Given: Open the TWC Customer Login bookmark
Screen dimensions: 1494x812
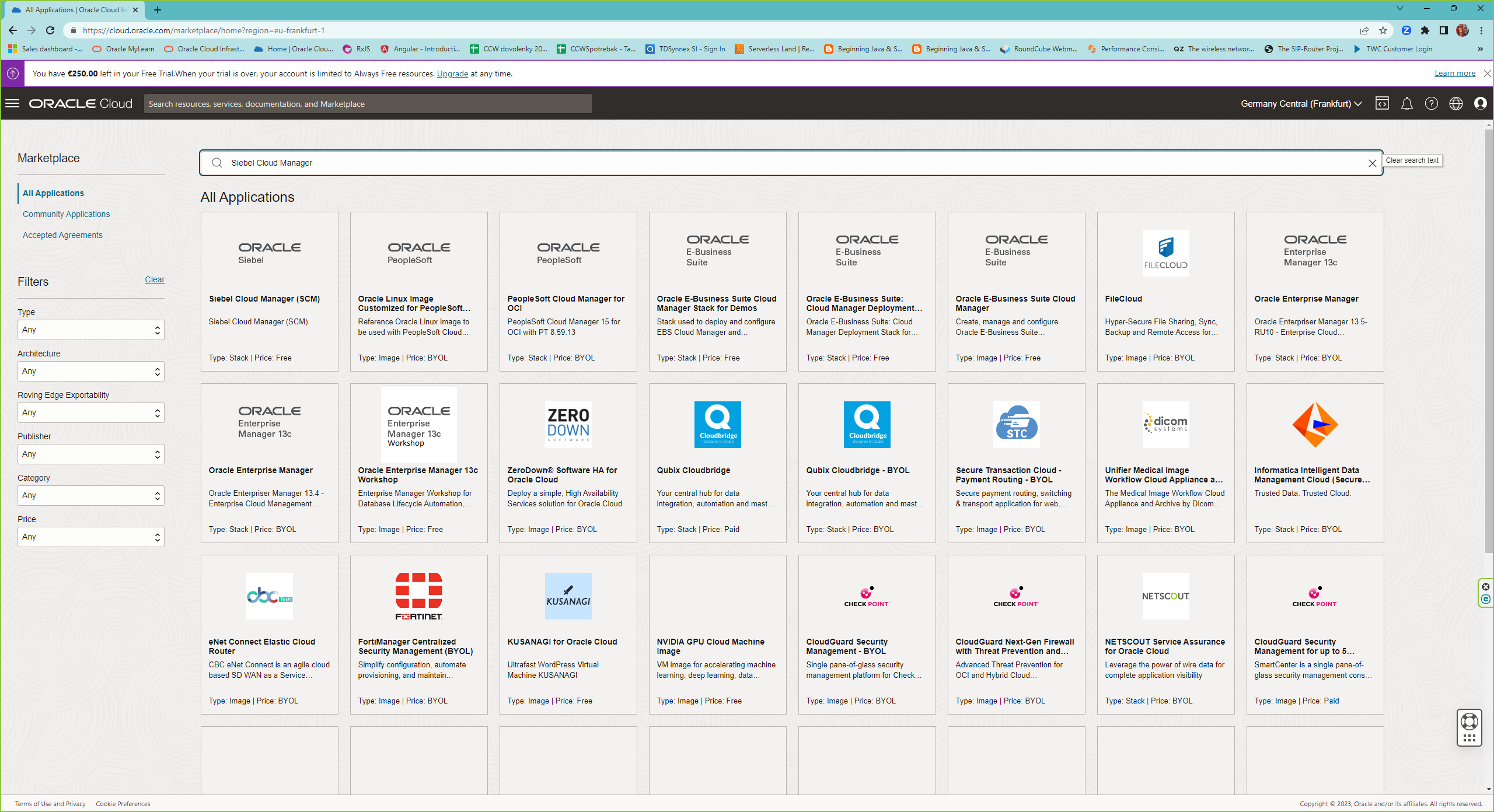Looking at the screenshot, I should coord(1392,49).
